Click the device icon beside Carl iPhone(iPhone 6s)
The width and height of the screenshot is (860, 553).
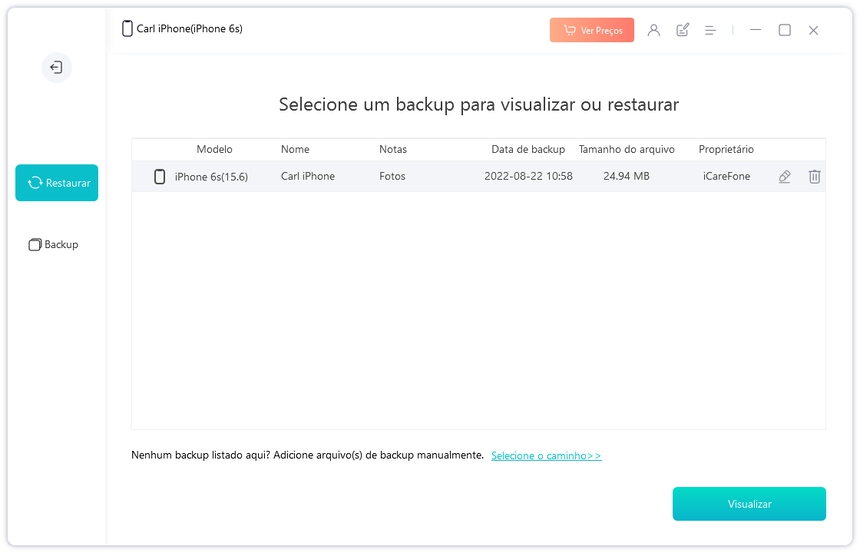[127, 29]
